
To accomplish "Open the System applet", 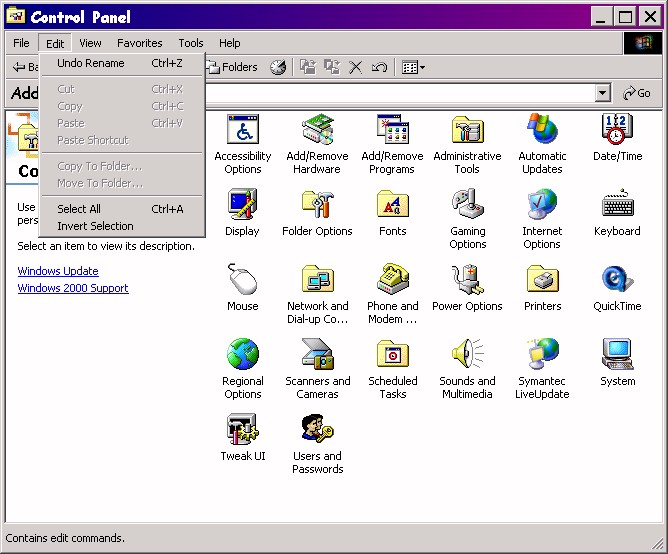I will 617,363.
